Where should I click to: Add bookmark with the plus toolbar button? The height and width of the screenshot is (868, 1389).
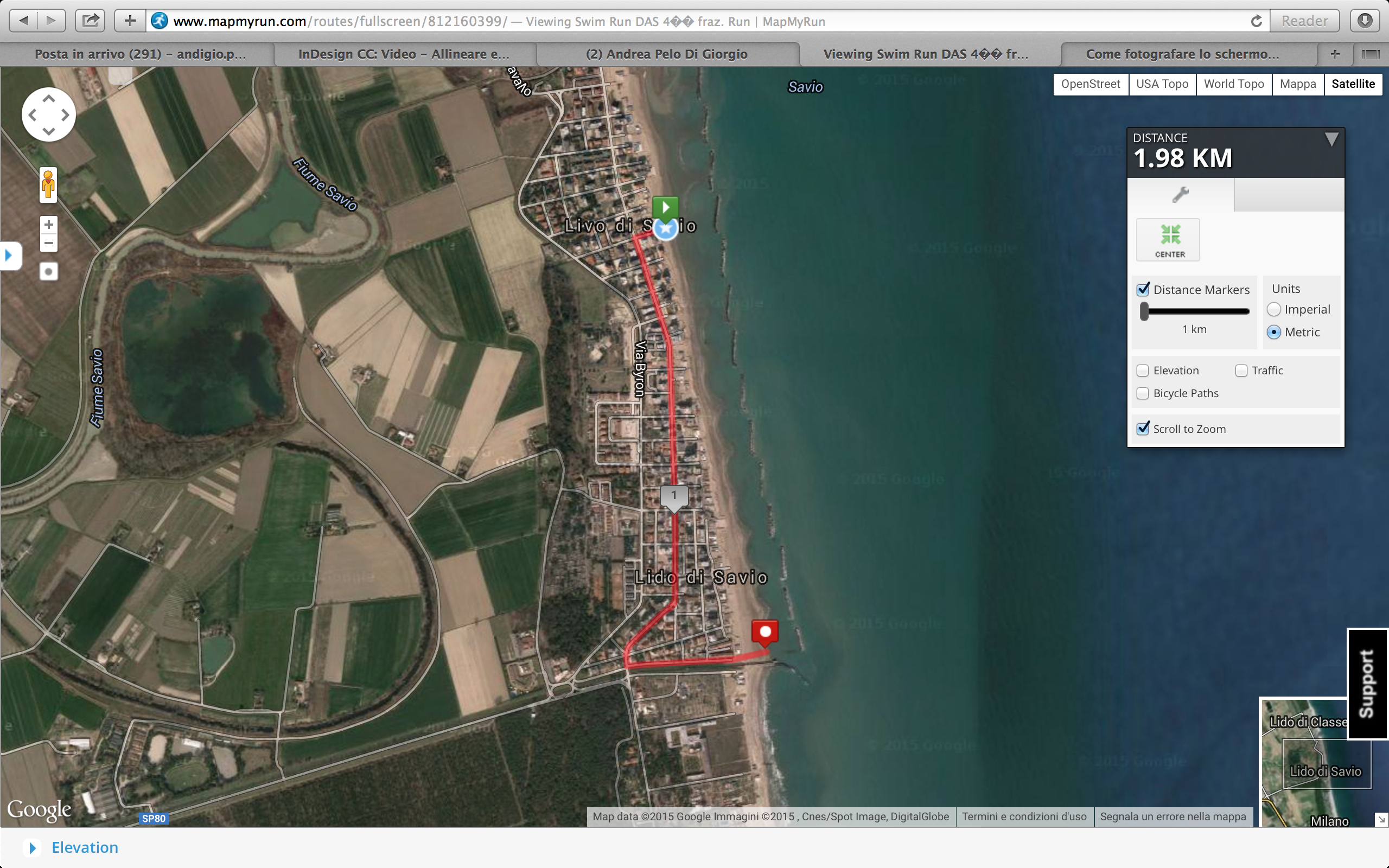[x=130, y=21]
